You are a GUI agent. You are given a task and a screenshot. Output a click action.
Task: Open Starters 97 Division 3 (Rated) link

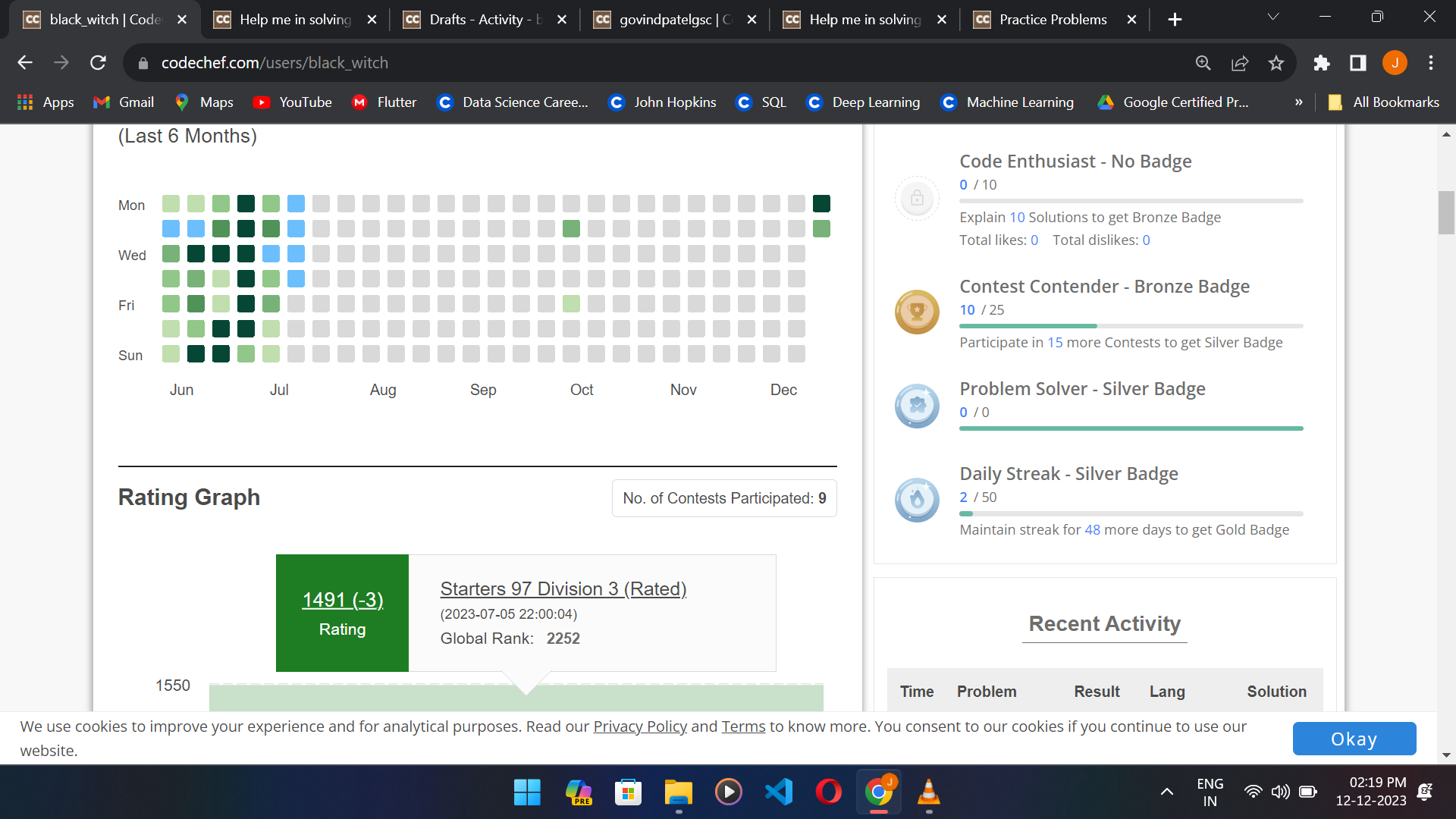[563, 589]
